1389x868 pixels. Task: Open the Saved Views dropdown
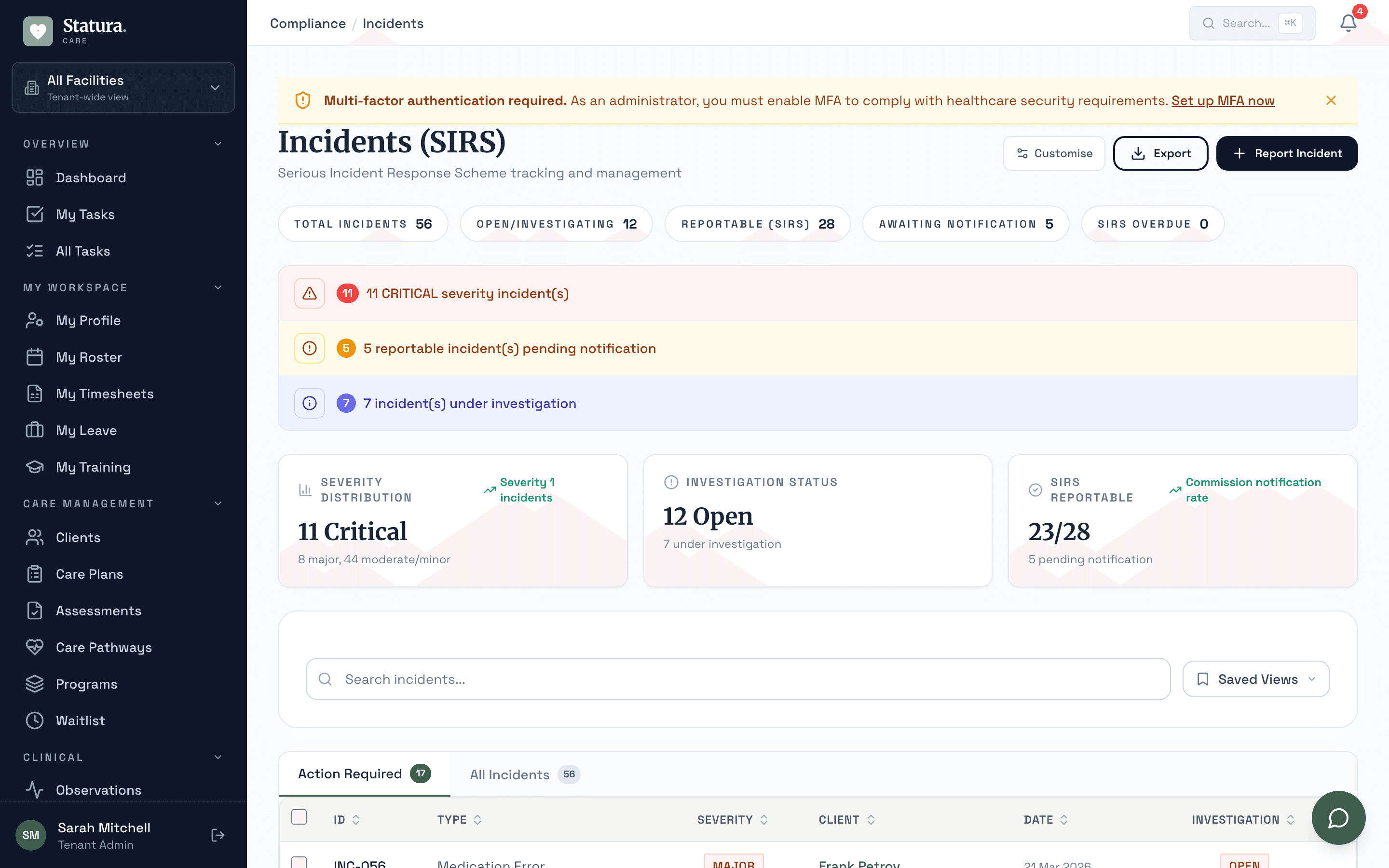[1255, 678]
